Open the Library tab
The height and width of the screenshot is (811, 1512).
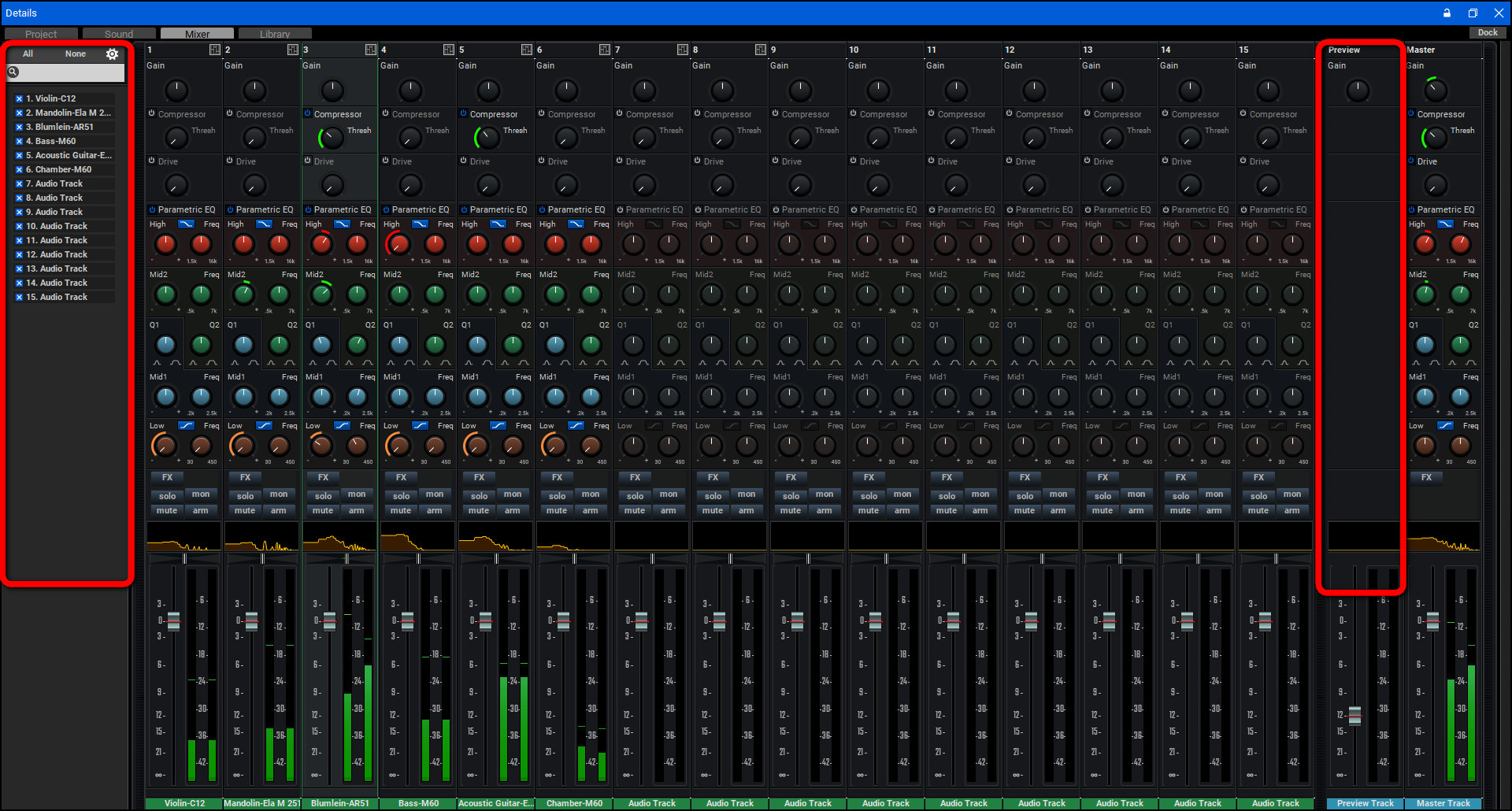pos(275,34)
